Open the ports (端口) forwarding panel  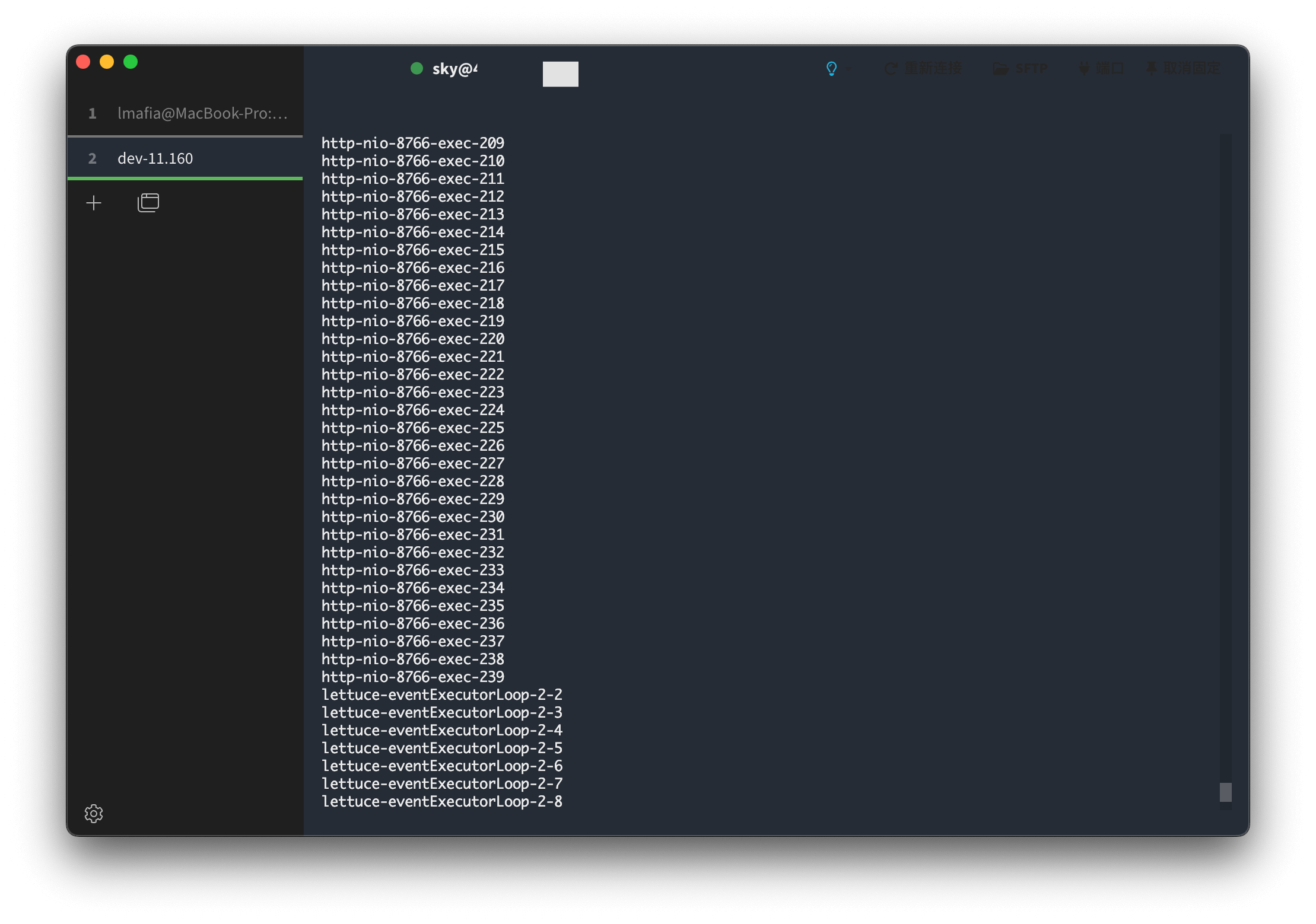(x=1109, y=69)
